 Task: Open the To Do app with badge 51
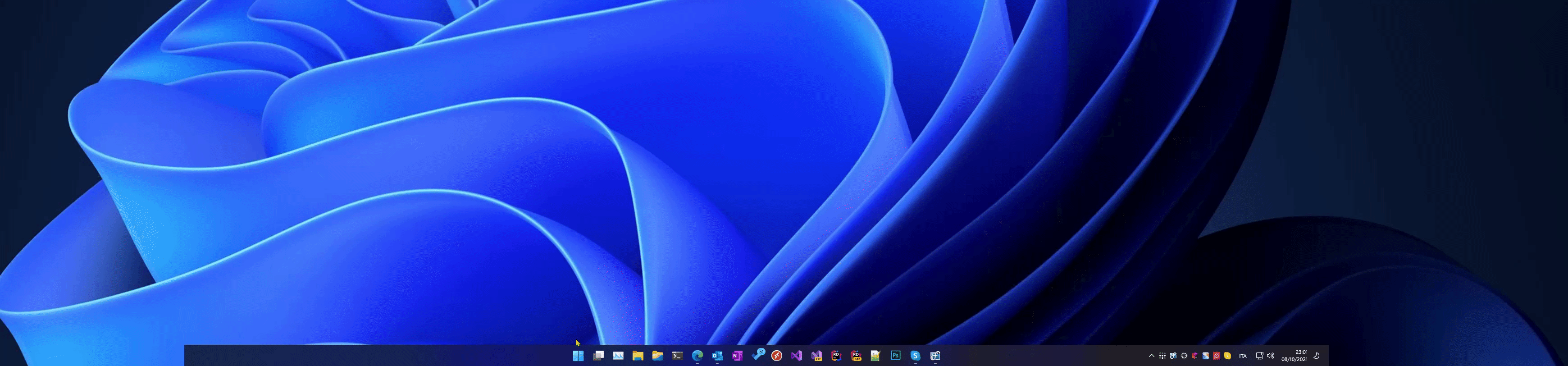[757, 355]
